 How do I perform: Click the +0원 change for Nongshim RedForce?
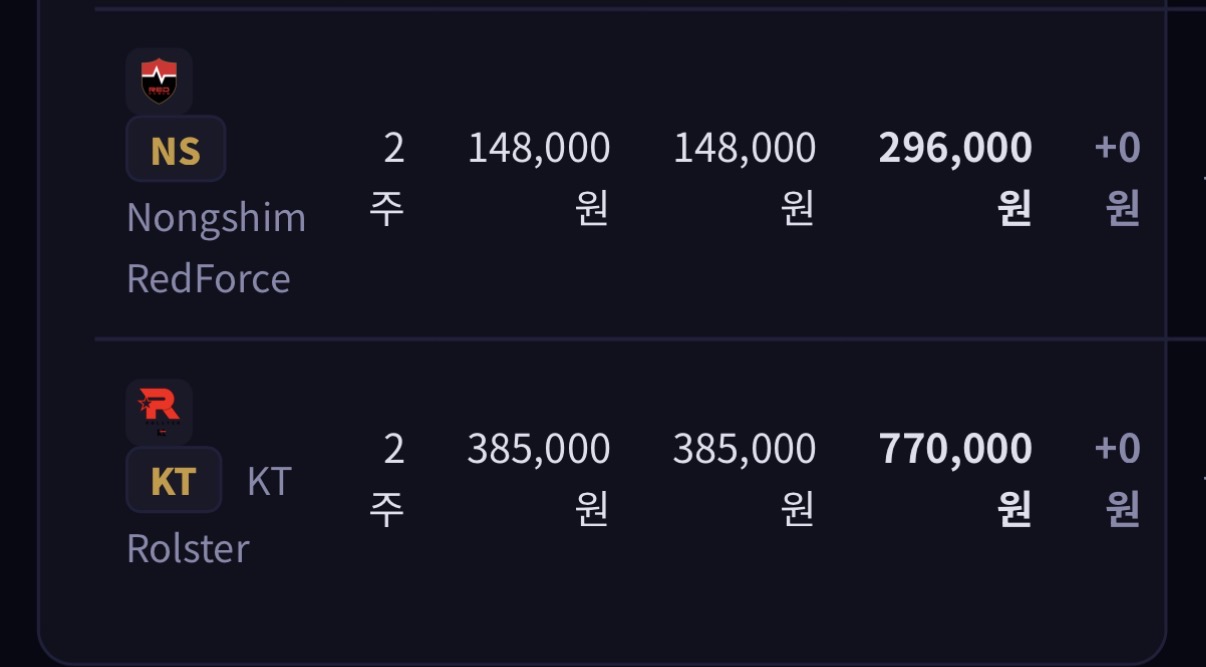pyautogui.click(x=1118, y=178)
